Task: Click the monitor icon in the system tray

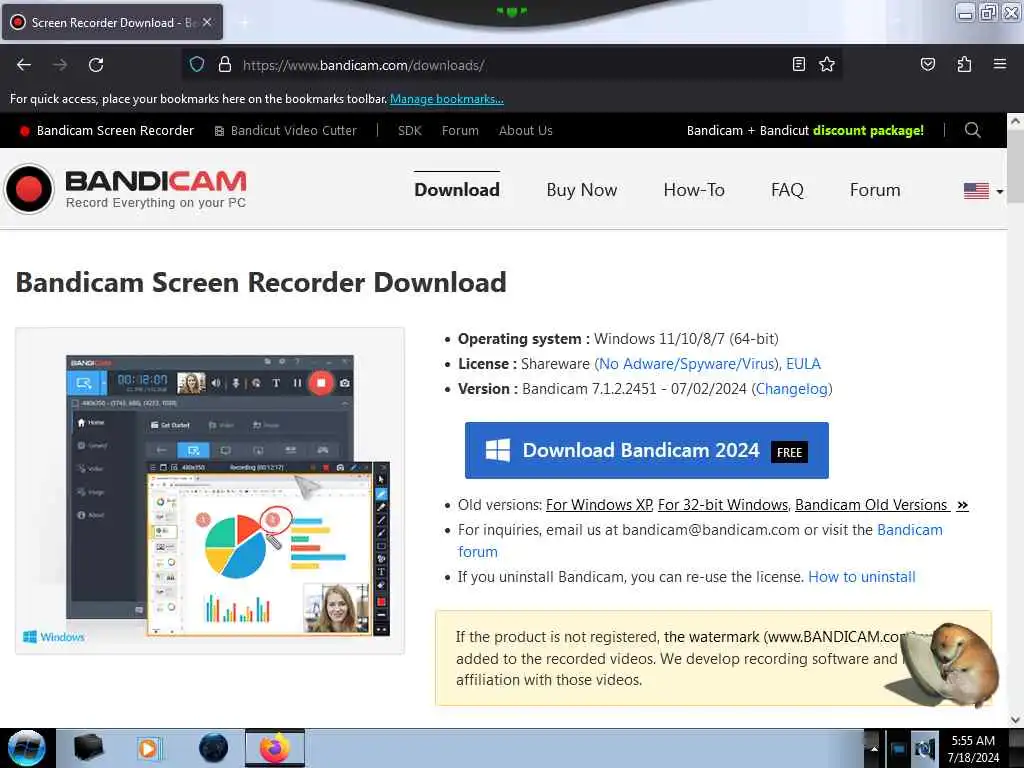Action: 899,749
